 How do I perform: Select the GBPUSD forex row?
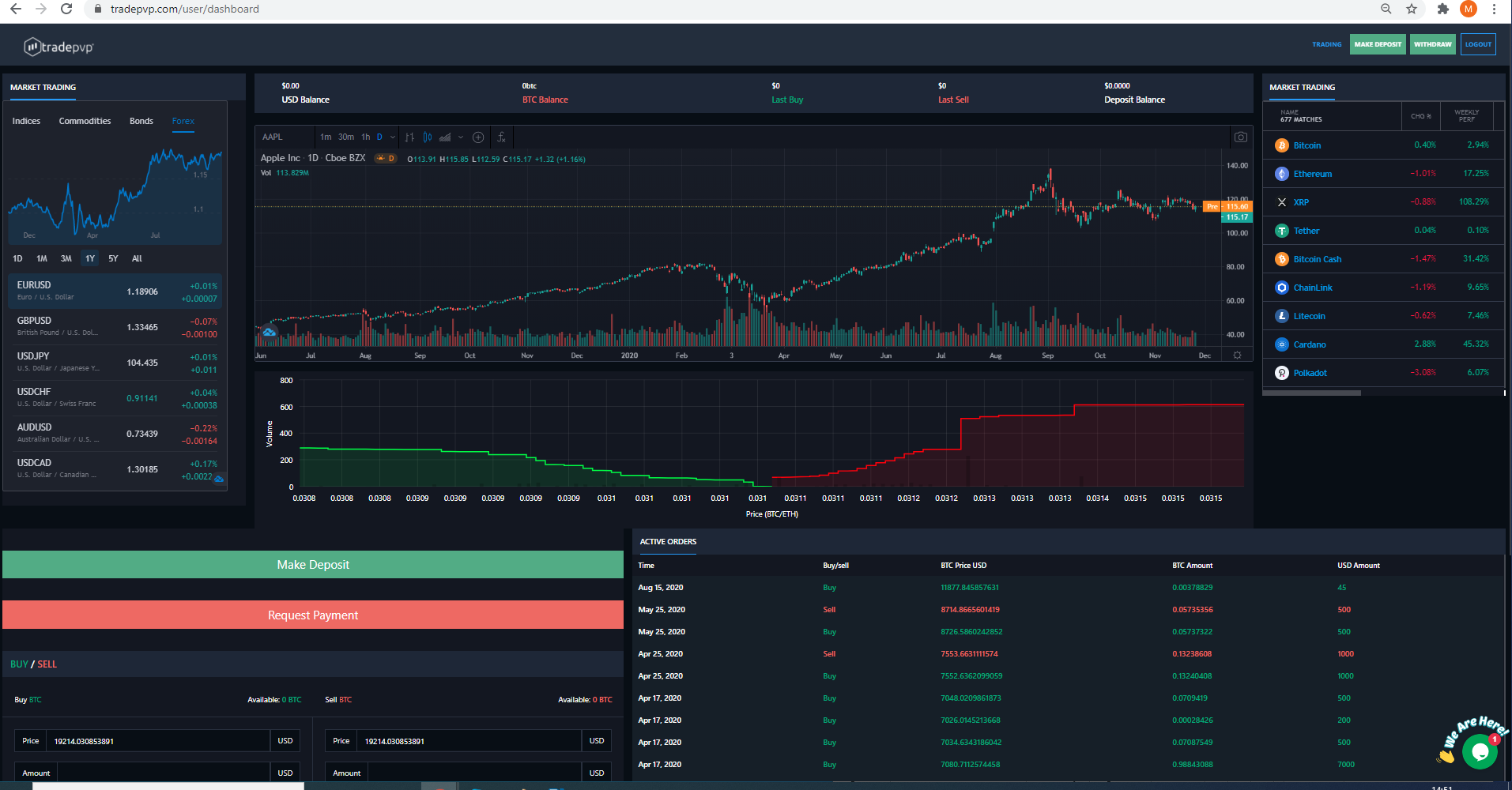coord(115,326)
